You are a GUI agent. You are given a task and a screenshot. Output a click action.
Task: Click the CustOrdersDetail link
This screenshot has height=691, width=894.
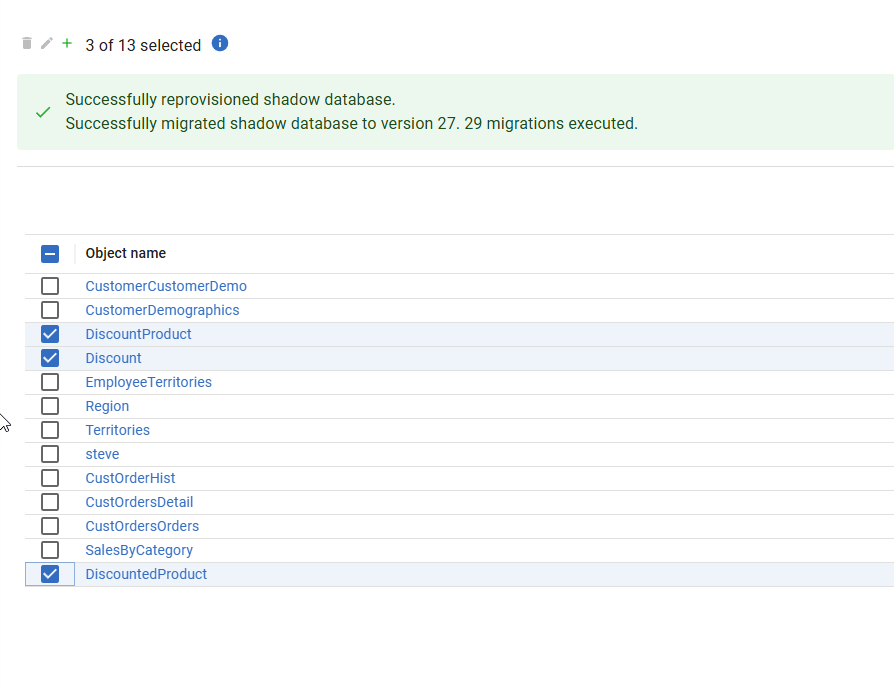click(139, 502)
